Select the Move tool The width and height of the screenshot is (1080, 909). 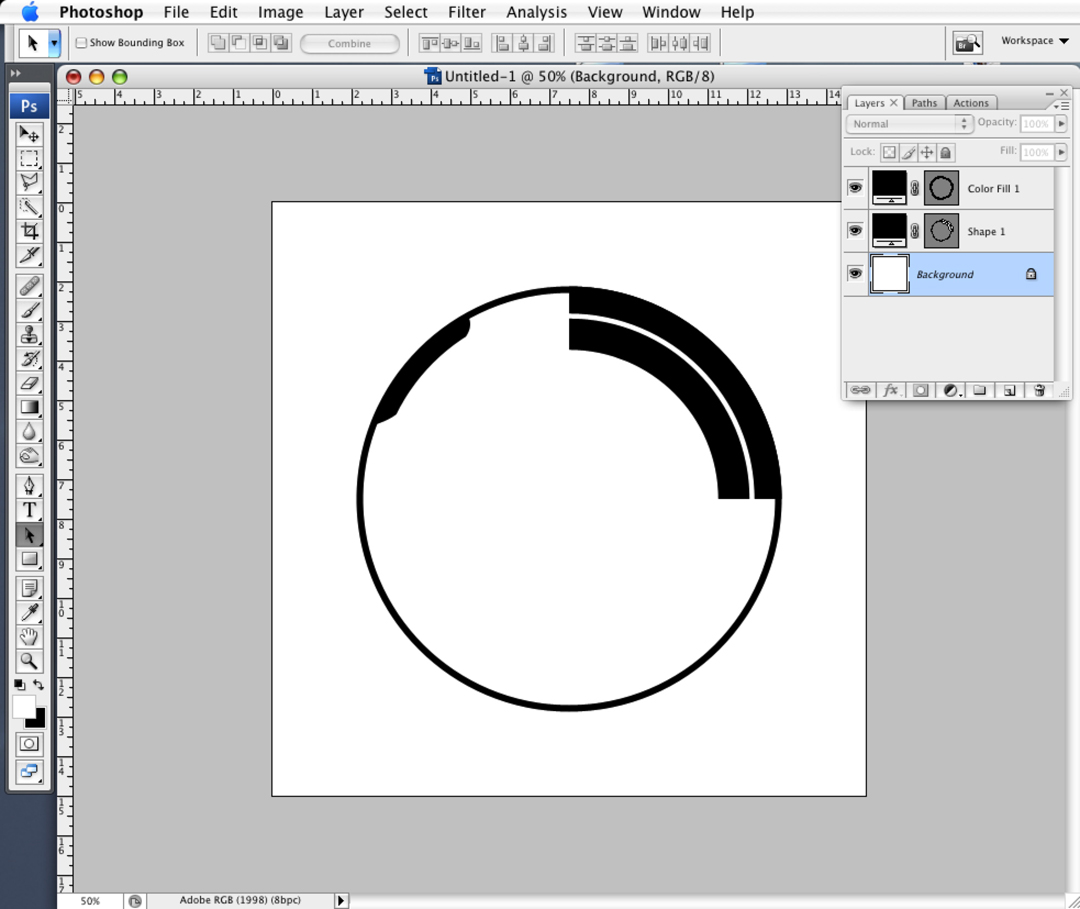click(28, 135)
